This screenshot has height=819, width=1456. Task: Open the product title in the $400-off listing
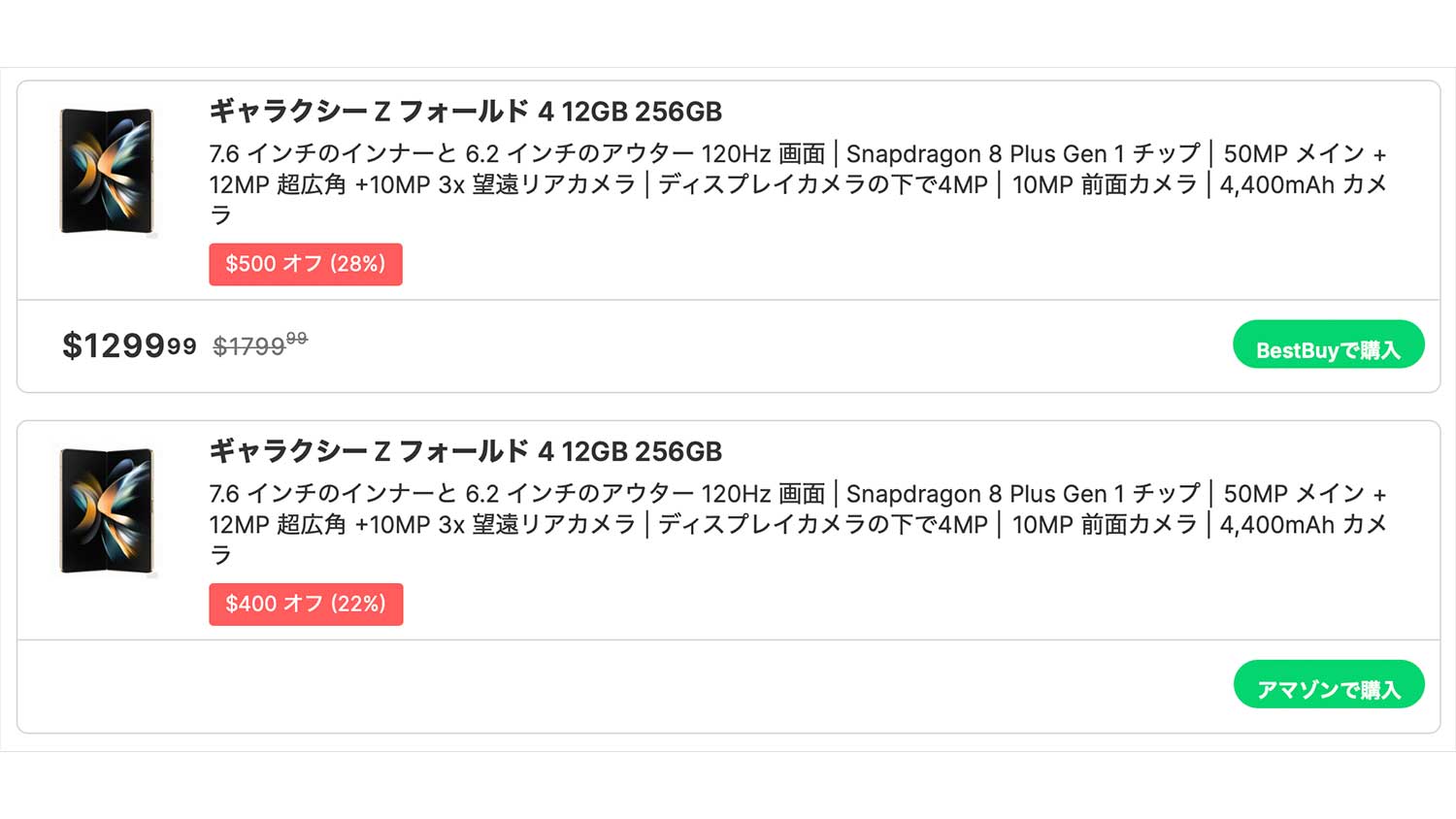tap(466, 451)
